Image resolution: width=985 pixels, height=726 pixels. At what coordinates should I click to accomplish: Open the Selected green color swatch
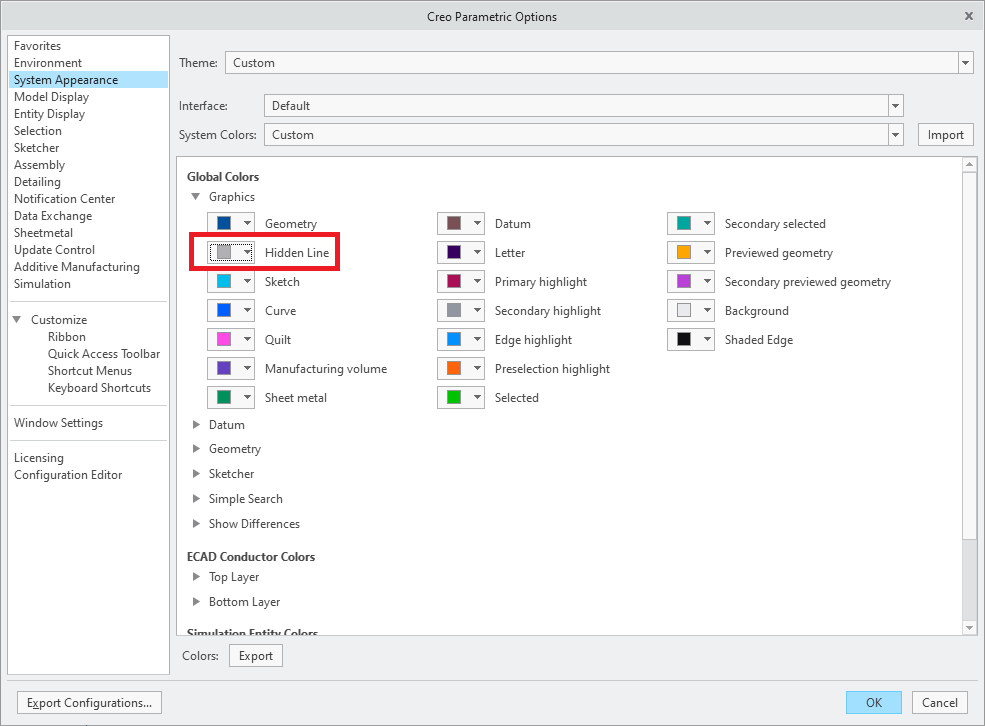pos(454,398)
